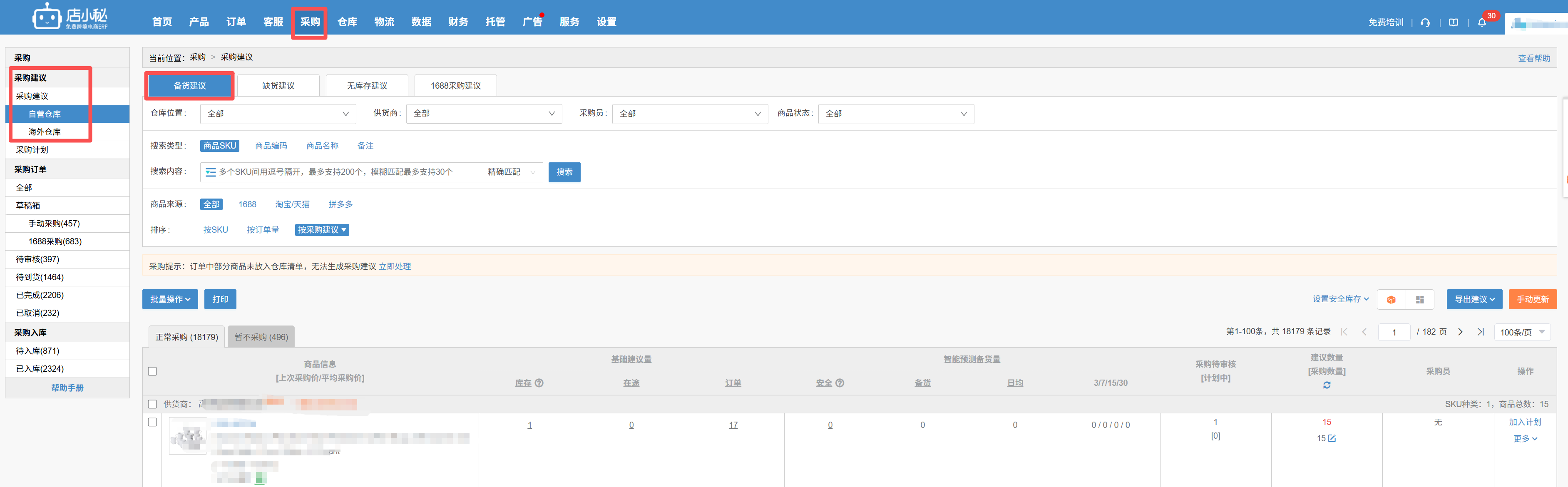Open the 精确匹配 match mode dropdown
Screen dimensions: 1568x487
(x=511, y=172)
